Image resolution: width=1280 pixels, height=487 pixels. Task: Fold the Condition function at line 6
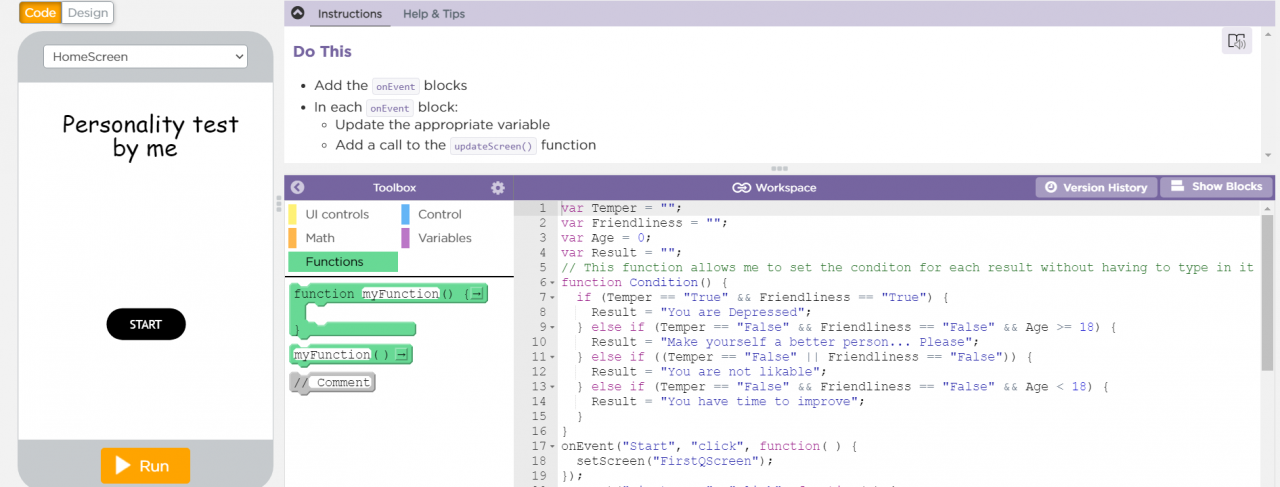pyautogui.click(x=553, y=283)
